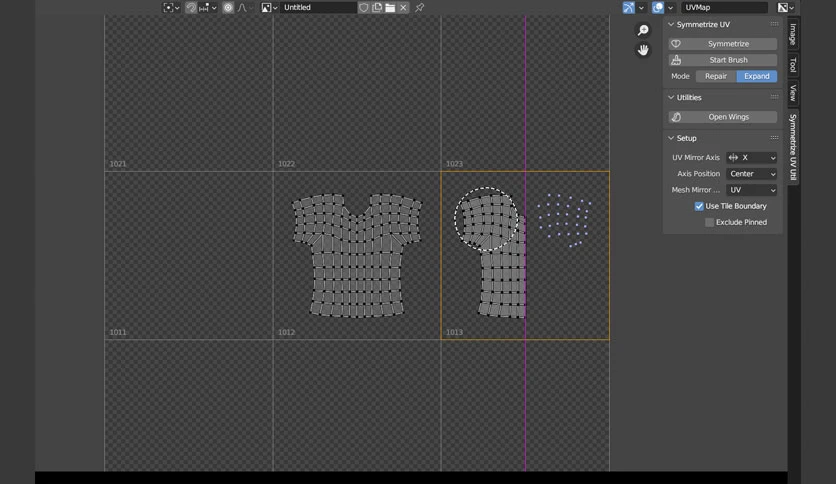Grab Symmetrize UV panel drag handle
This screenshot has height=484, width=836.
774,24
